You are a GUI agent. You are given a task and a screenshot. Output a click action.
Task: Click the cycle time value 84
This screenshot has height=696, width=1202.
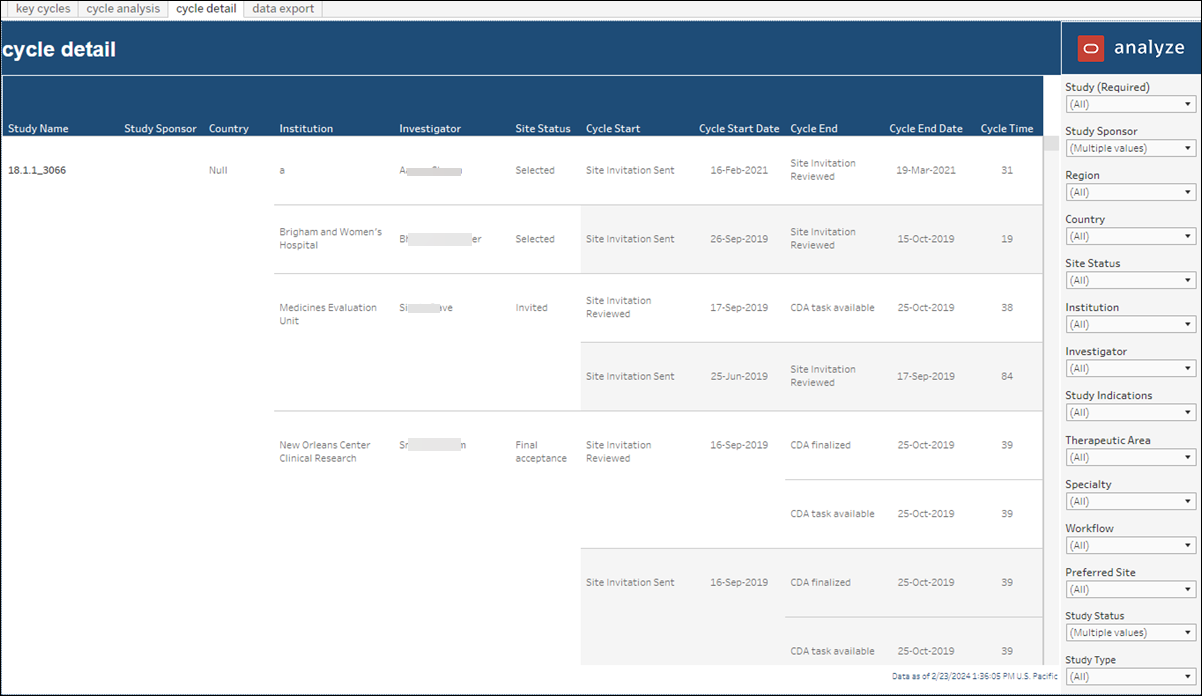1007,376
